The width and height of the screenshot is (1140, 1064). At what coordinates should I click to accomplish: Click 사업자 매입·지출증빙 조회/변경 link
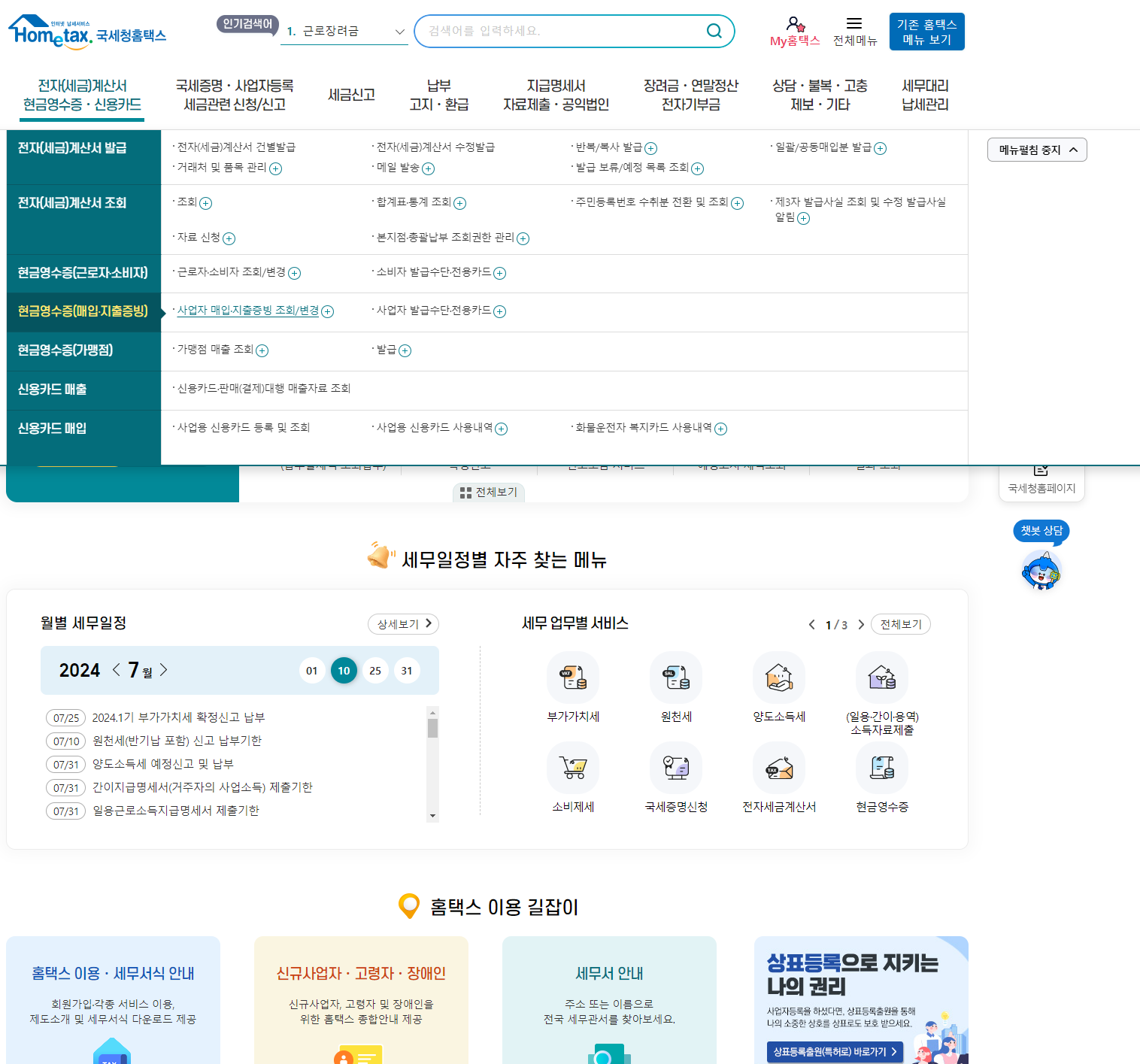pyautogui.click(x=248, y=311)
